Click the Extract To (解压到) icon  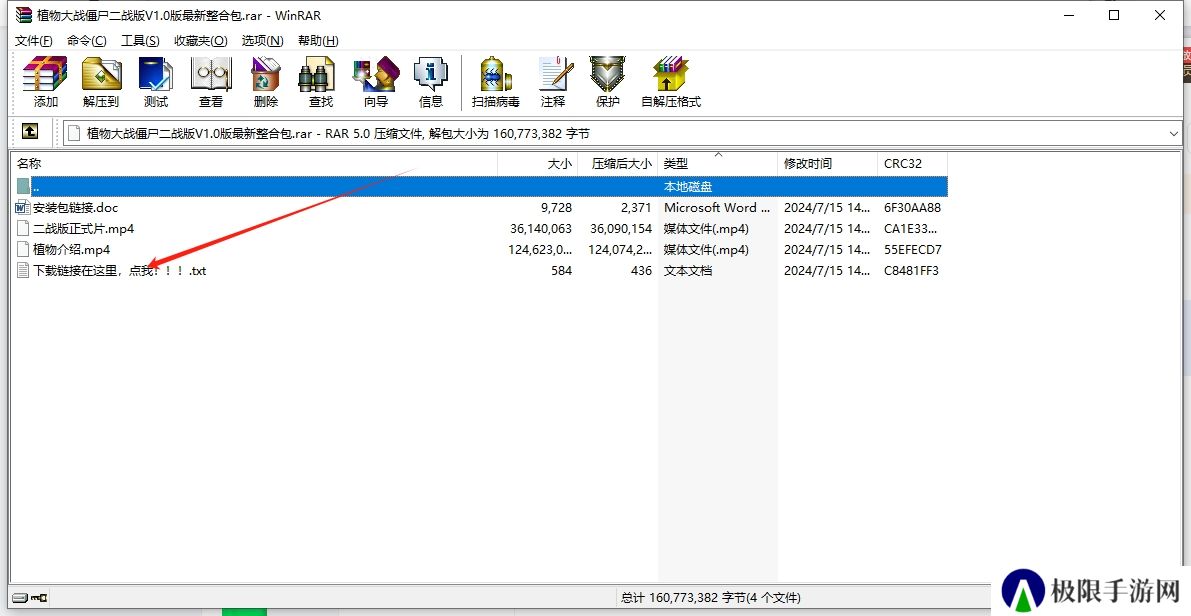pos(101,81)
